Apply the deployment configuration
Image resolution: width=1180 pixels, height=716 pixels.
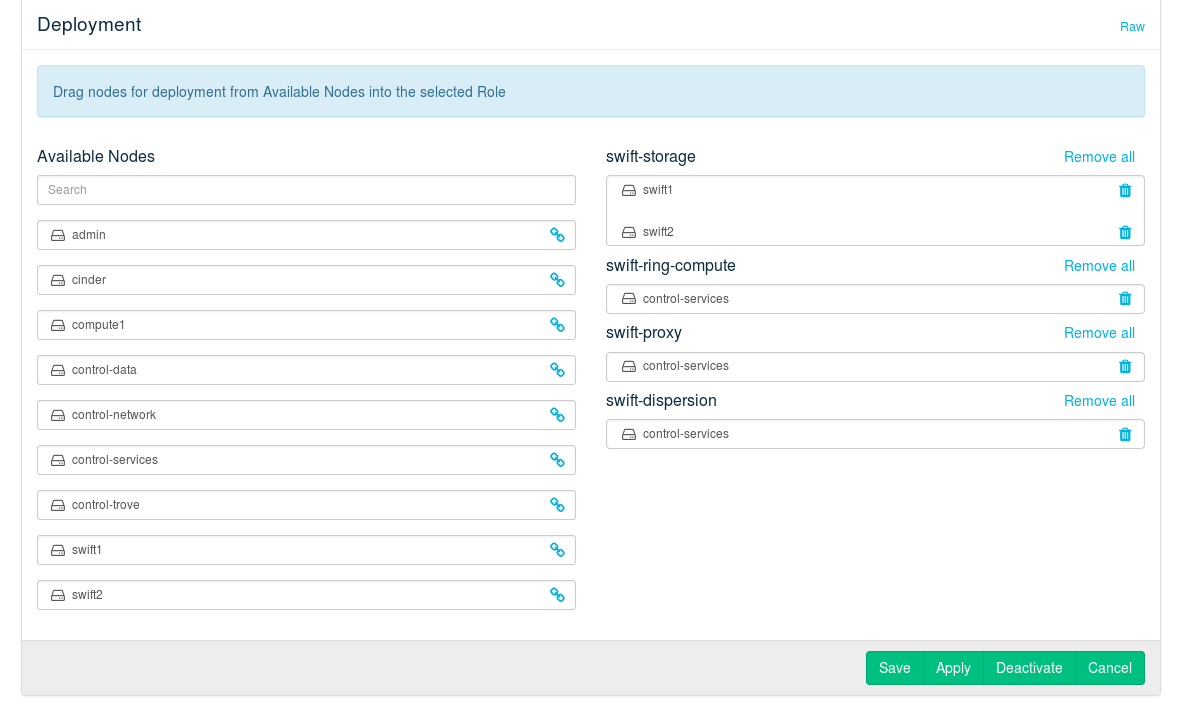click(953, 668)
